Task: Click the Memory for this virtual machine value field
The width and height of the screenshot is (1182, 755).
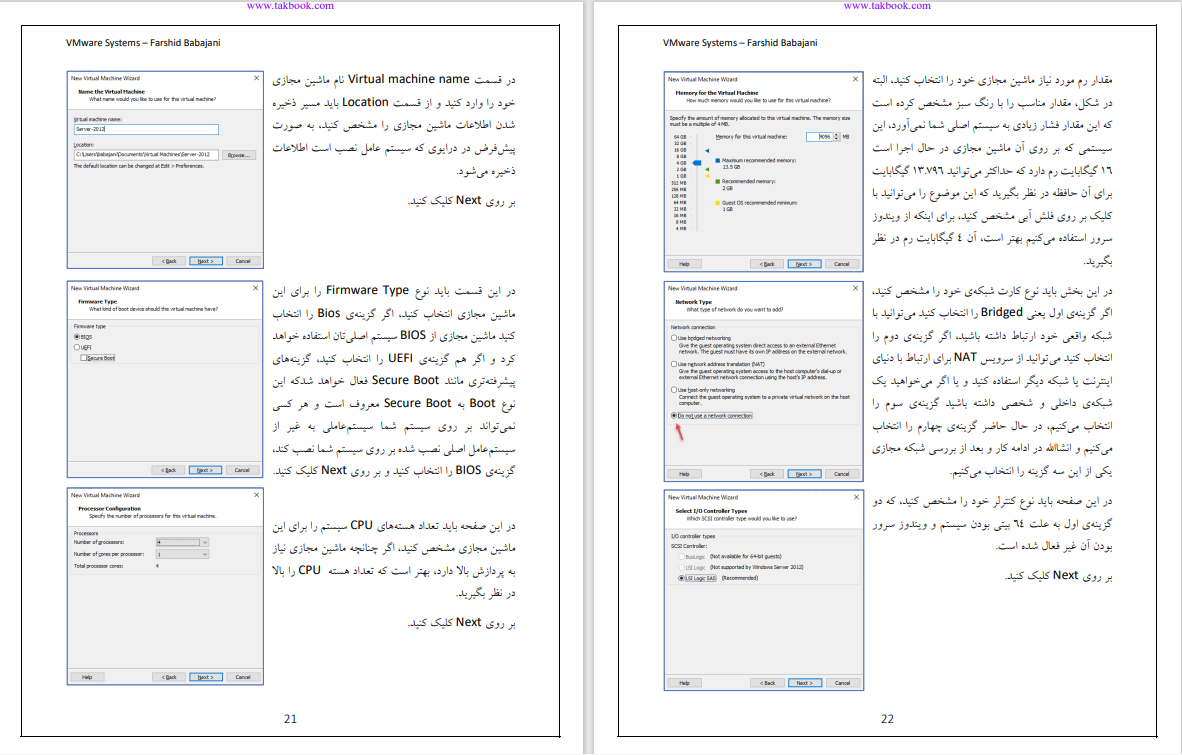Action: click(x=819, y=137)
